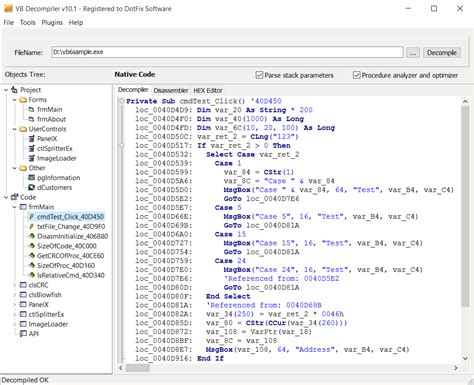Click the dCustomers designer icon
474x385 pixels.
click(32, 187)
